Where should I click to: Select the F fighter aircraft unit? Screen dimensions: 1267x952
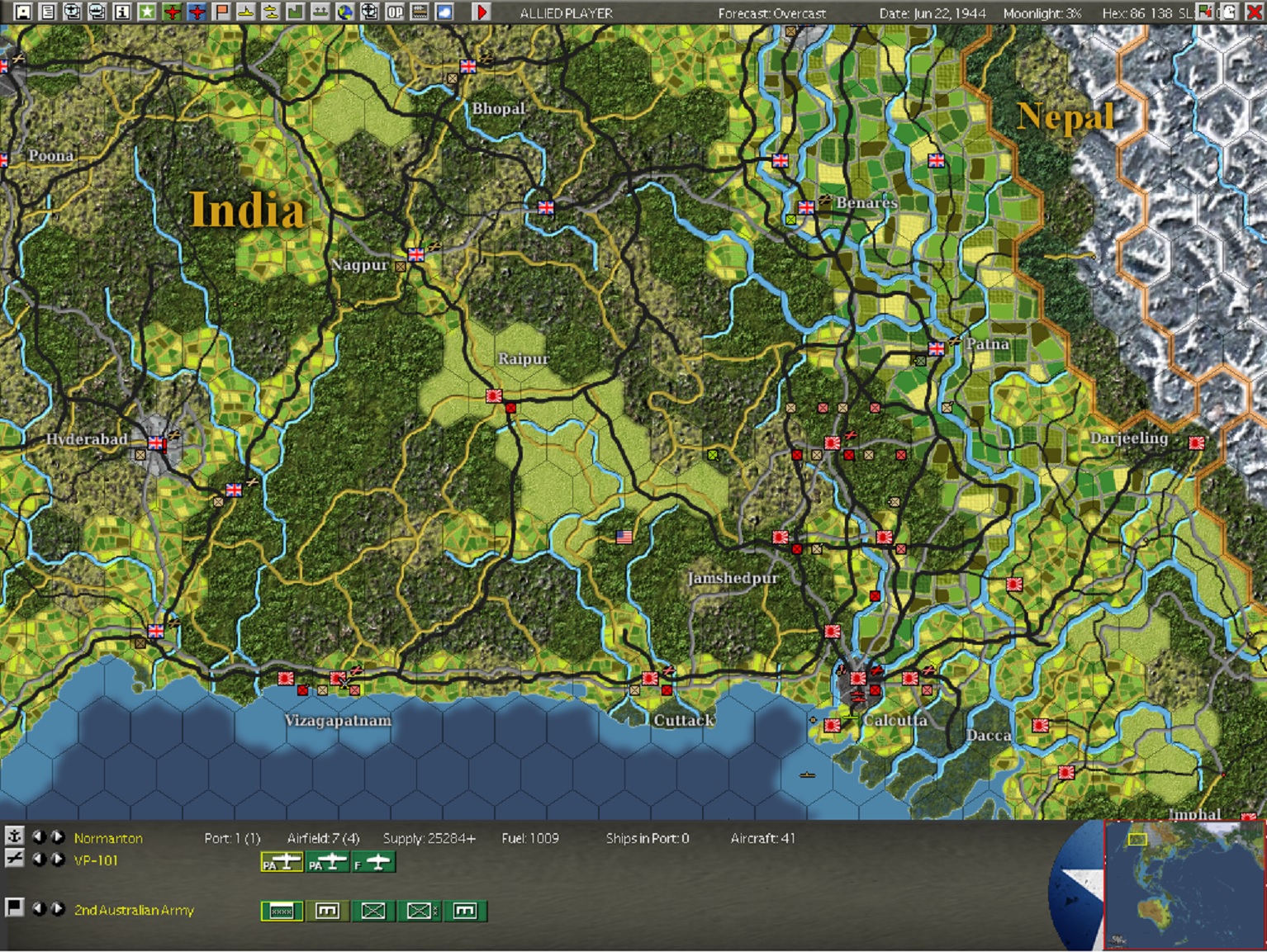coord(374,863)
